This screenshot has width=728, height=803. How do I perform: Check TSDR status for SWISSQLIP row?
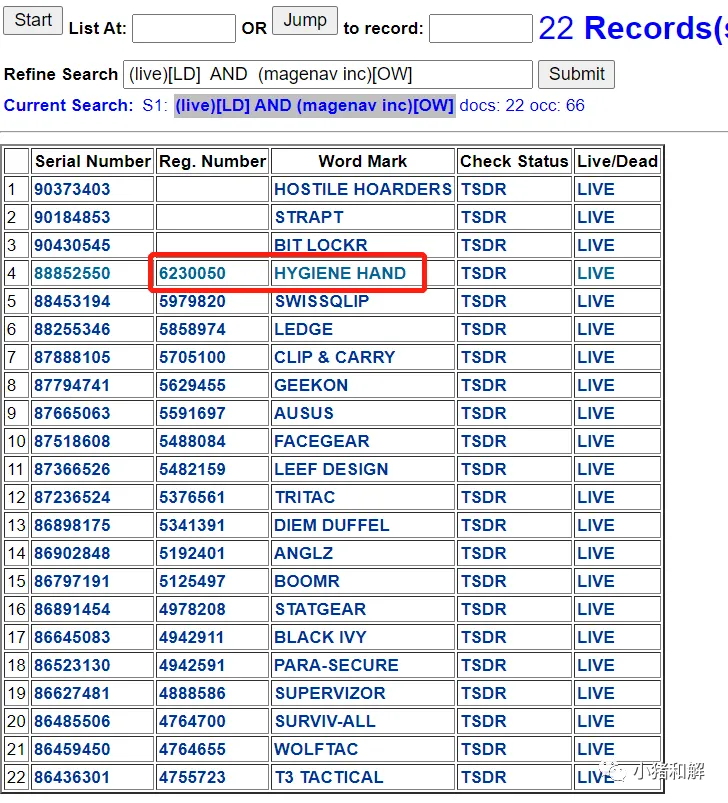pos(483,301)
